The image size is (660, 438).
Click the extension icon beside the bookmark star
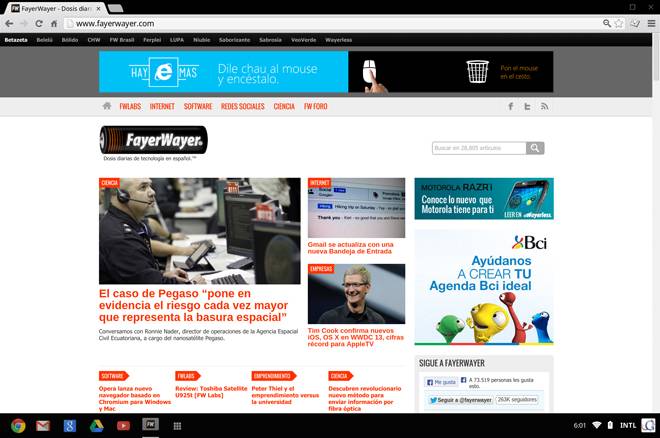(635, 24)
